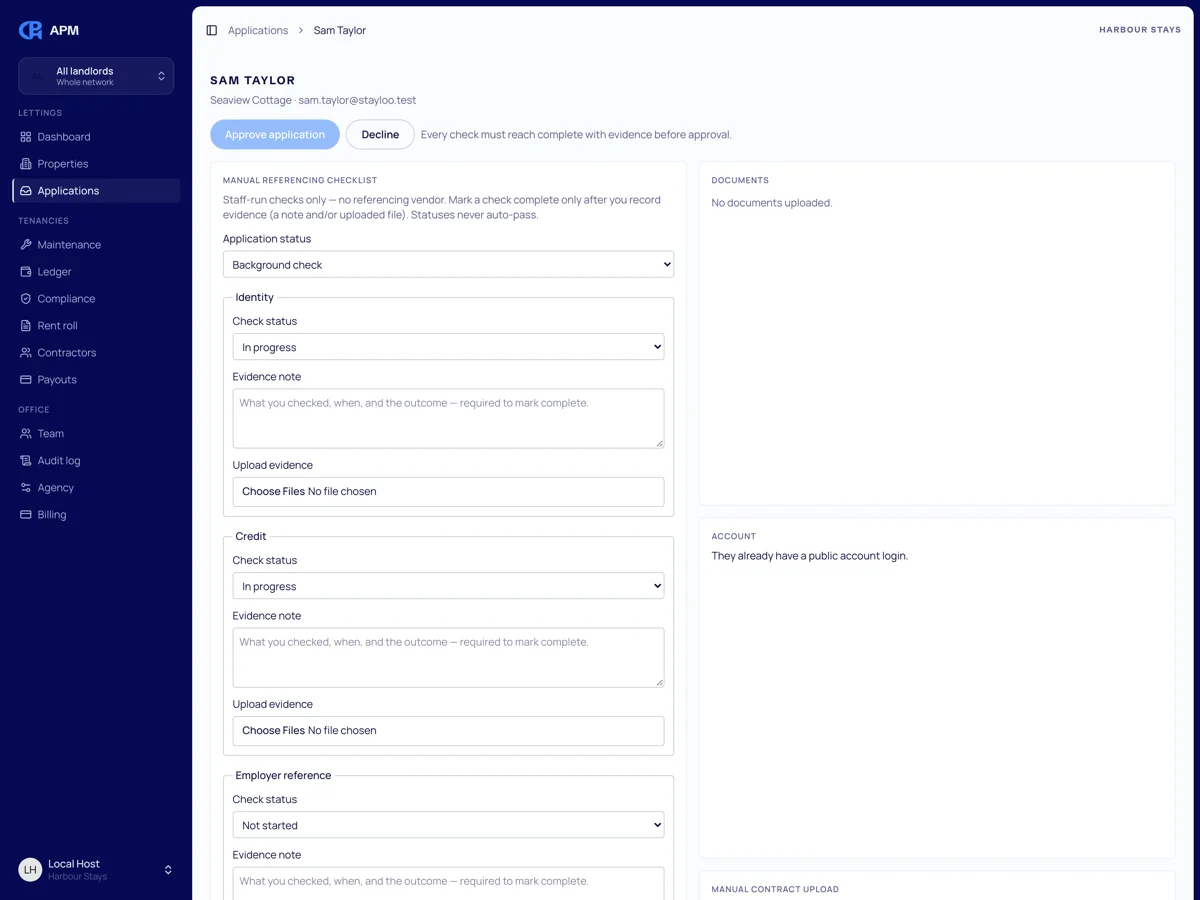Click 'No documents uploaded.' text
This screenshot has width=1200, height=900.
[772, 203]
